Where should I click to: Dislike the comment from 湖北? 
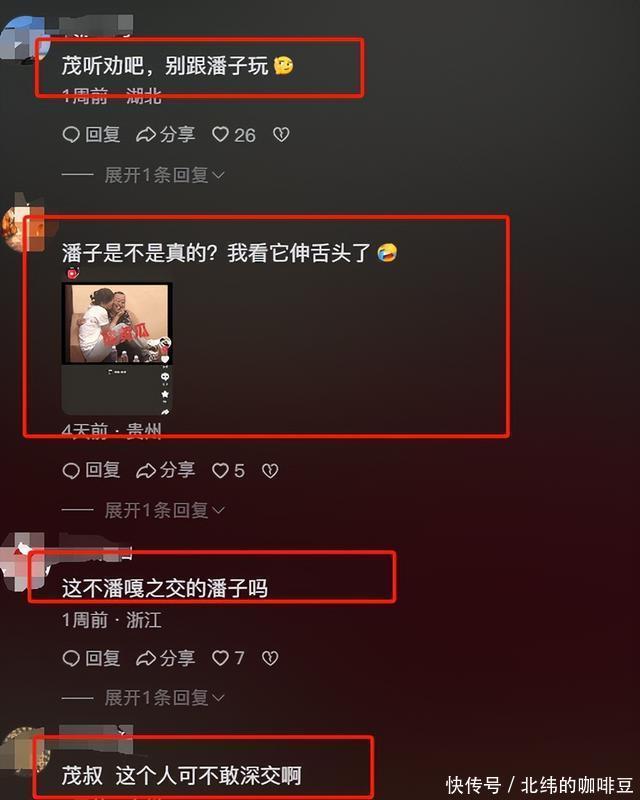click(281, 135)
